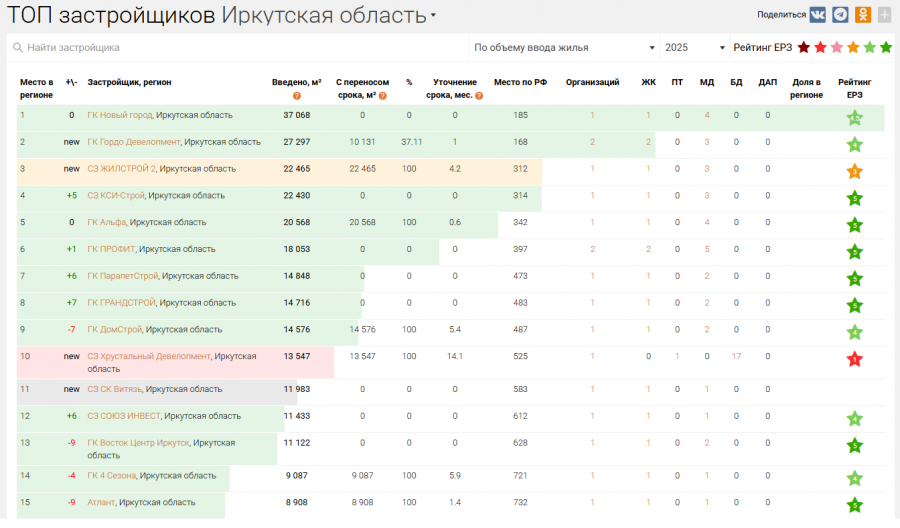Click help icon under 'Введено, м²'
This screenshot has width=900, height=528.
click(297, 96)
